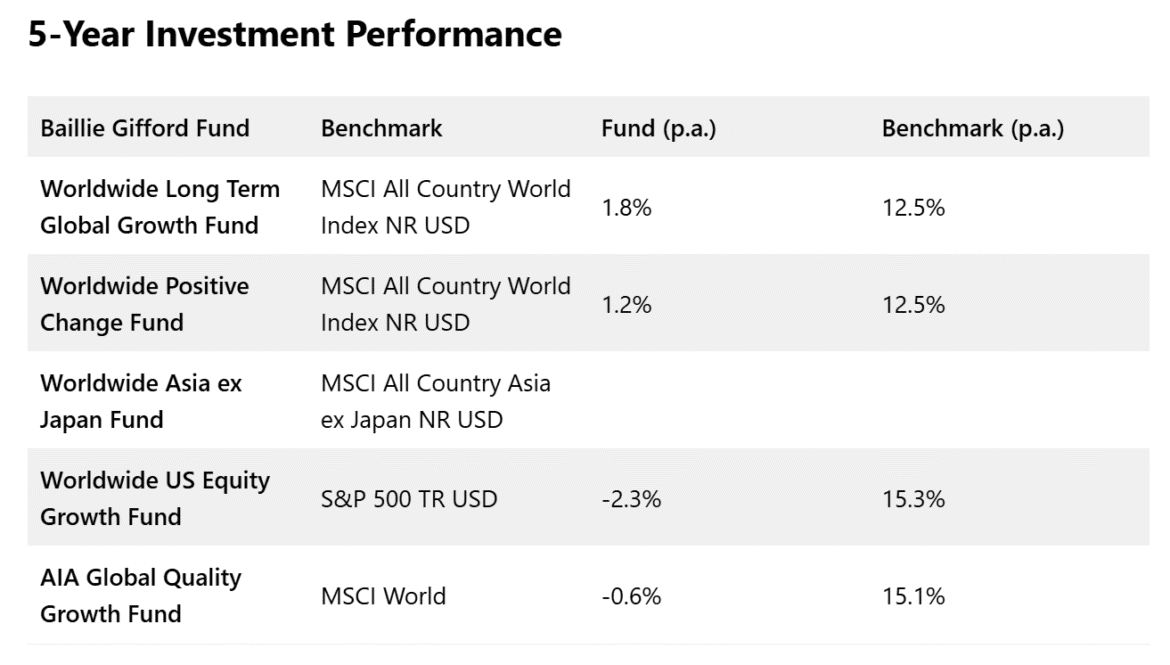Select Worldwide Asia ex Japan Fund cell
1170x665 pixels.
click(x=141, y=401)
